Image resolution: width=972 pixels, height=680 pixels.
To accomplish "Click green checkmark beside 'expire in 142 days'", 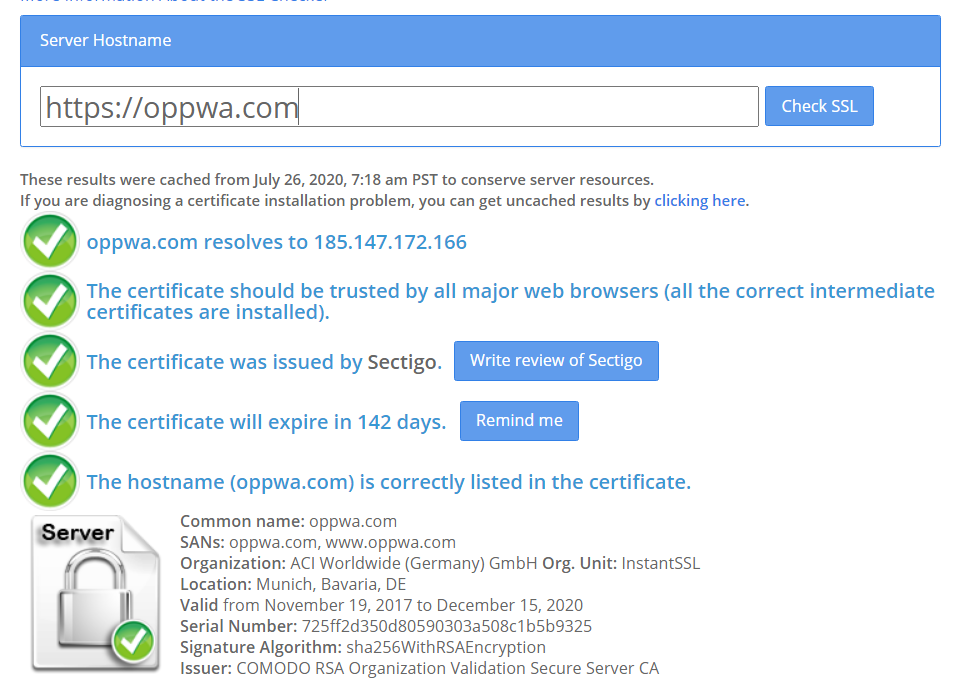I will coord(50,422).
